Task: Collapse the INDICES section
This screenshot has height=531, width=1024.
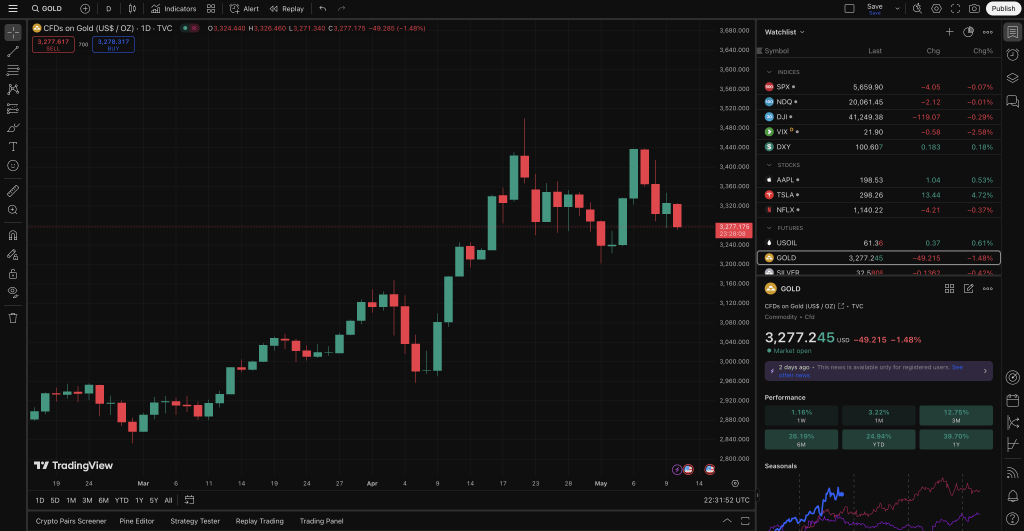Action: (769, 72)
